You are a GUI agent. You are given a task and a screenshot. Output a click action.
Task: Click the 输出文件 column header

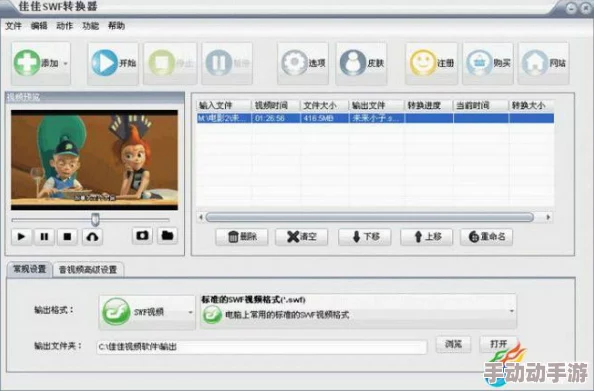[x=376, y=105]
